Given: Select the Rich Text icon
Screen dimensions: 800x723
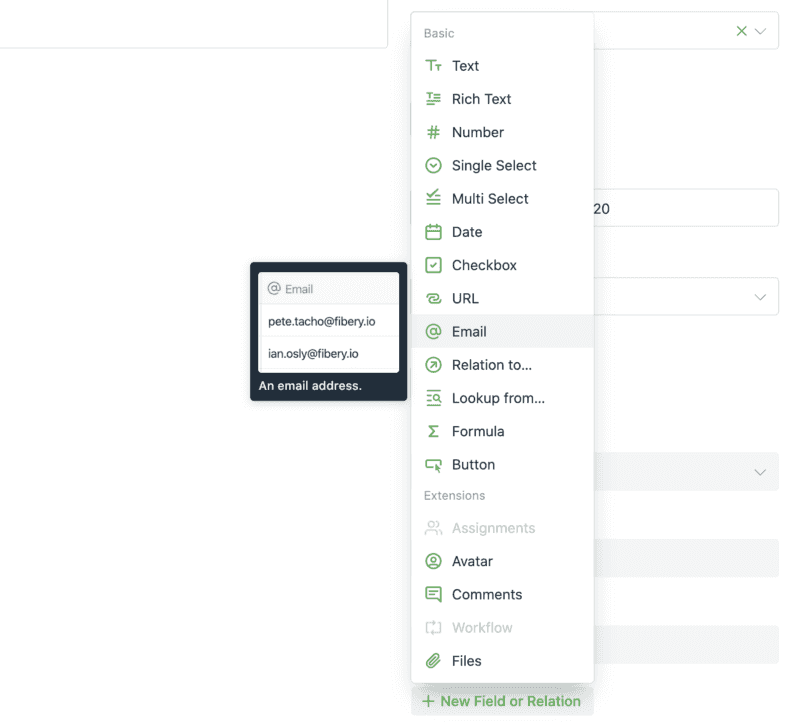Looking at the screenshot, I should pyautogui.click(x=433, y=99).
